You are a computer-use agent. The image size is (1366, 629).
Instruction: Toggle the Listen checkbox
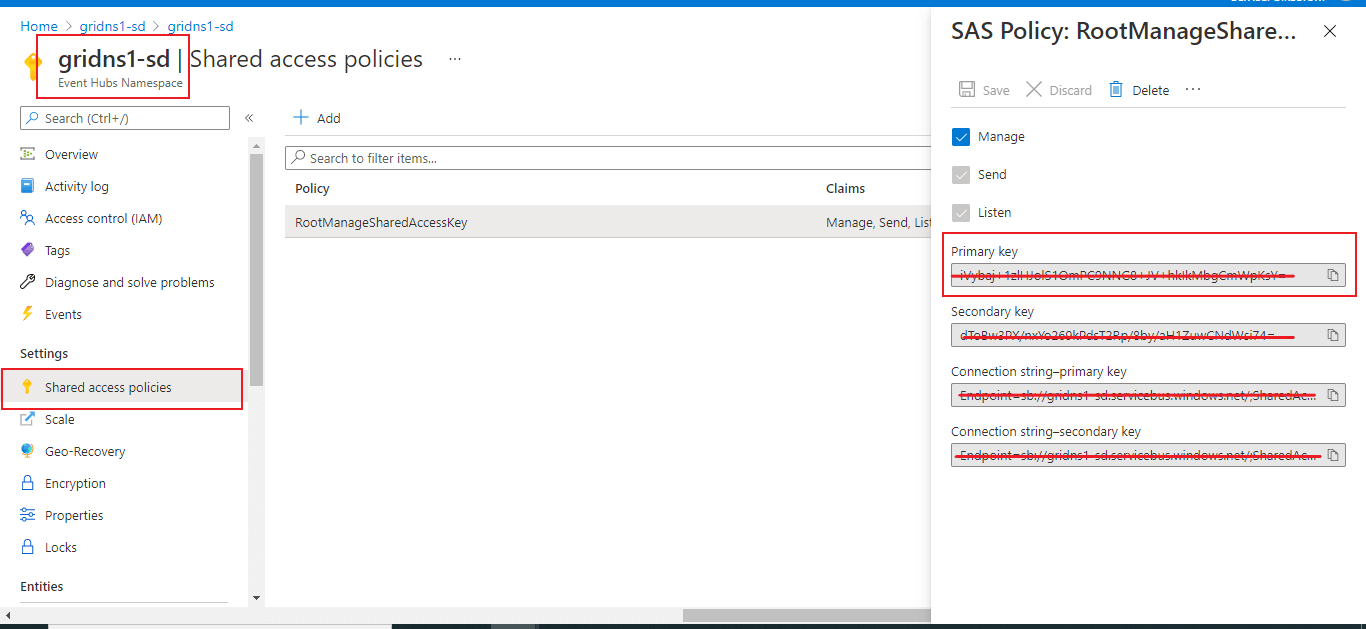[x=961, y=213]
